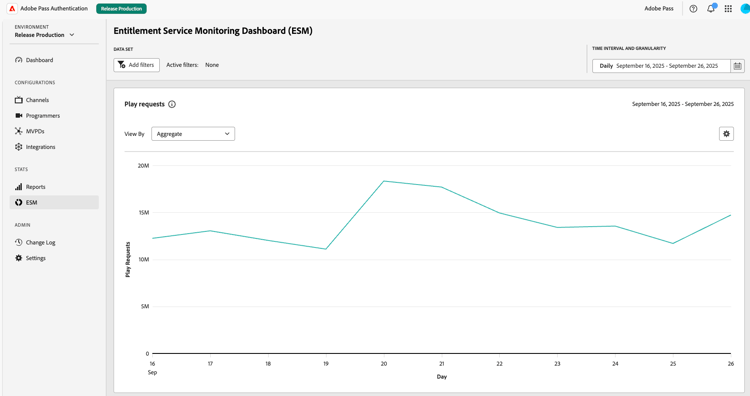Open the user profile avatar

click(x=745, y=9)
